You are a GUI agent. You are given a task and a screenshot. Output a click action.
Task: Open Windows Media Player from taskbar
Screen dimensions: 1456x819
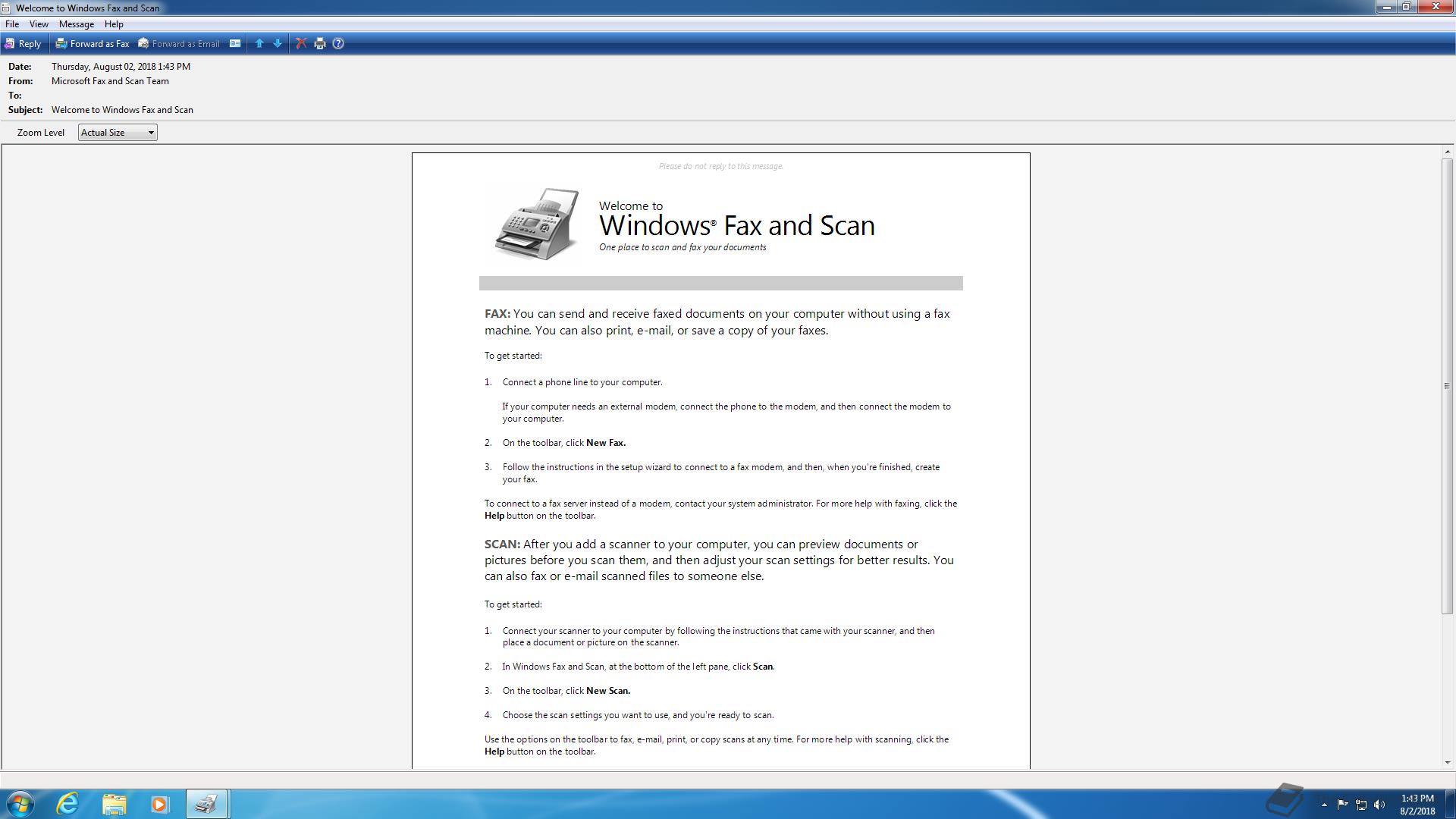(x=159, y=804)
